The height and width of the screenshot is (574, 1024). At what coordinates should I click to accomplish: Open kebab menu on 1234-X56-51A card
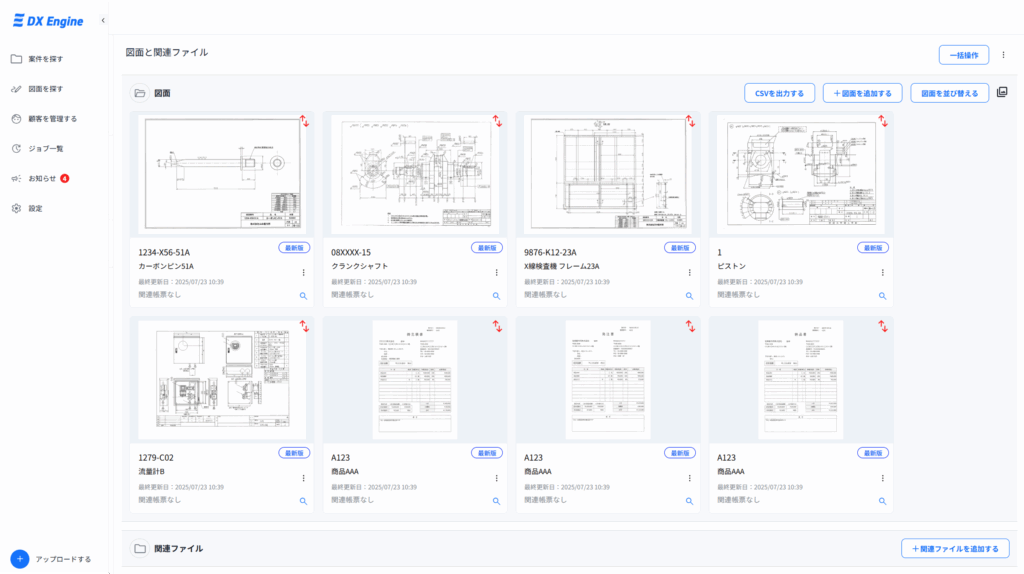pos(304,272)
